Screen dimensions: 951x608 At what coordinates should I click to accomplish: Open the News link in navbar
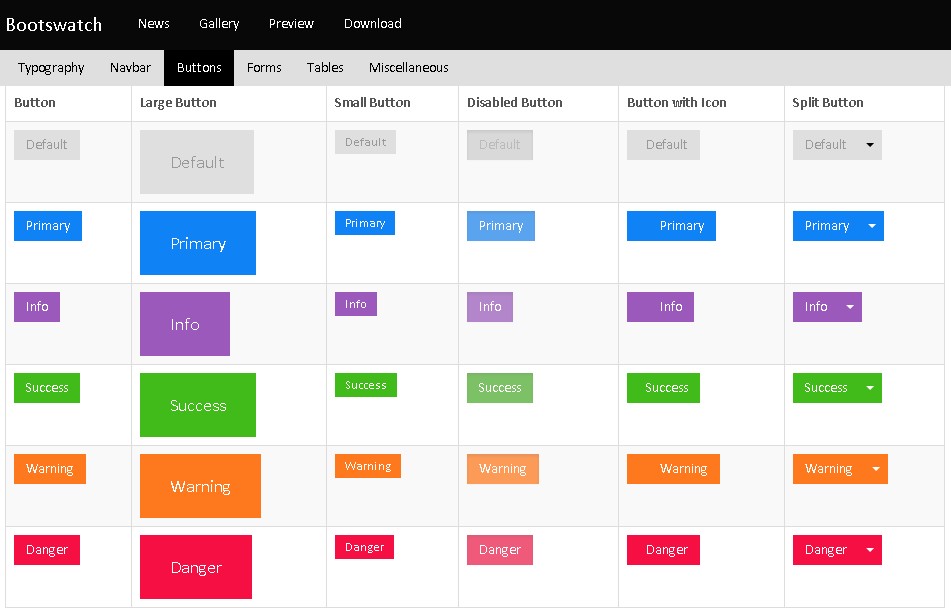[x=154, y=24]
